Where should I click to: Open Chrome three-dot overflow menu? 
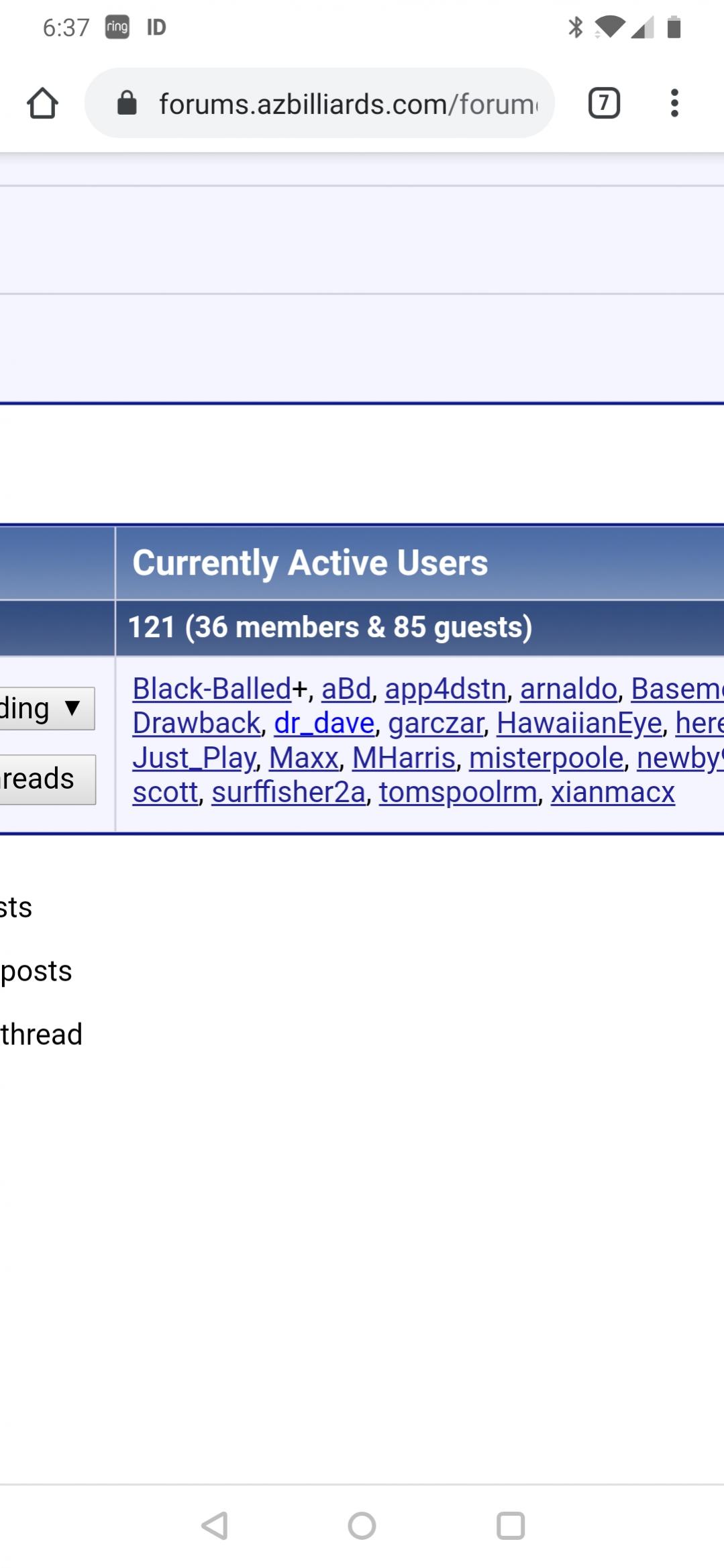click(674, 103)
